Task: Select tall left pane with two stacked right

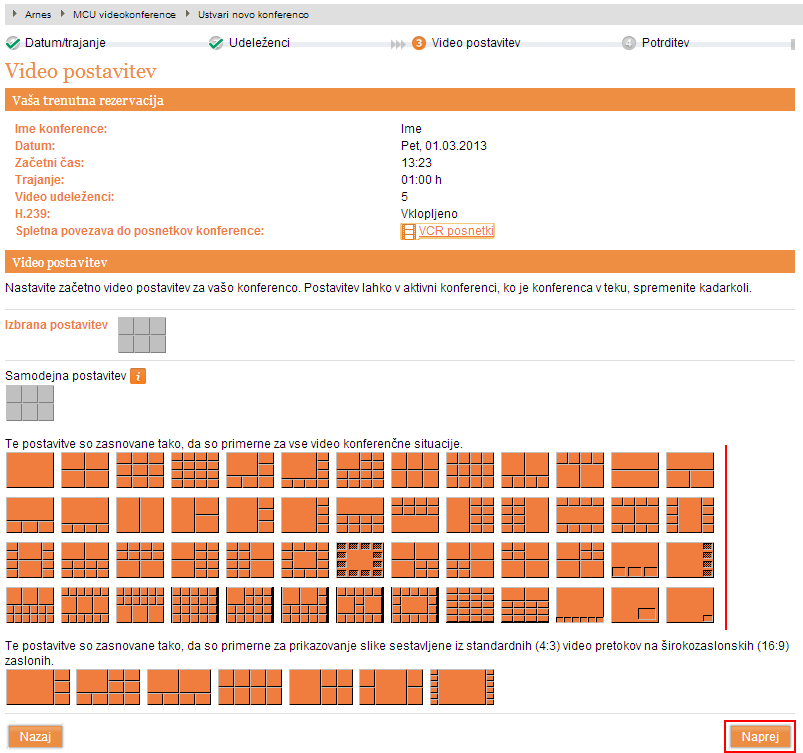Action: point(195,515)
